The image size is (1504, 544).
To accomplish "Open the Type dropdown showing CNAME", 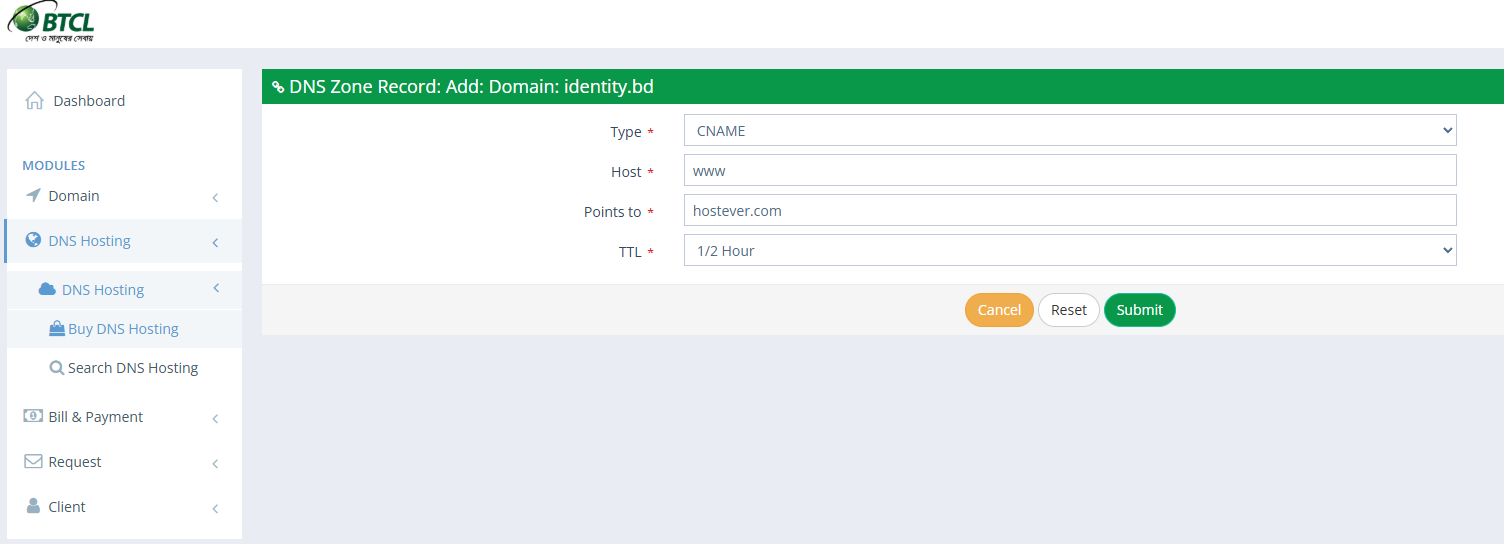I will pos(1069,131).
